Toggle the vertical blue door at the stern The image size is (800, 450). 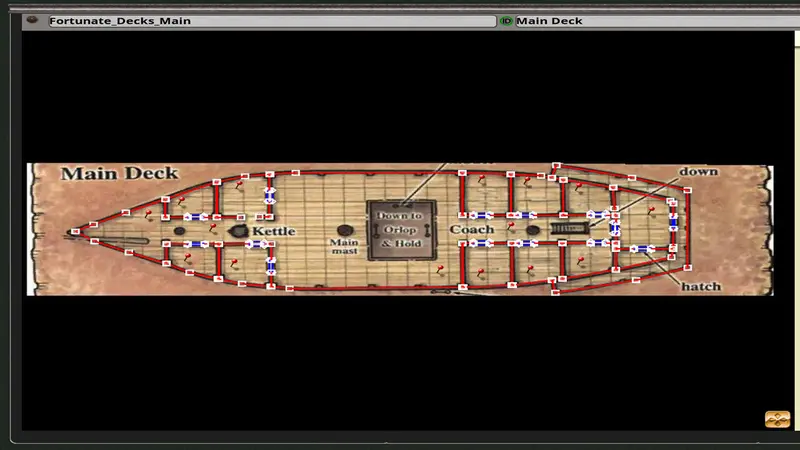click(673, 221)
